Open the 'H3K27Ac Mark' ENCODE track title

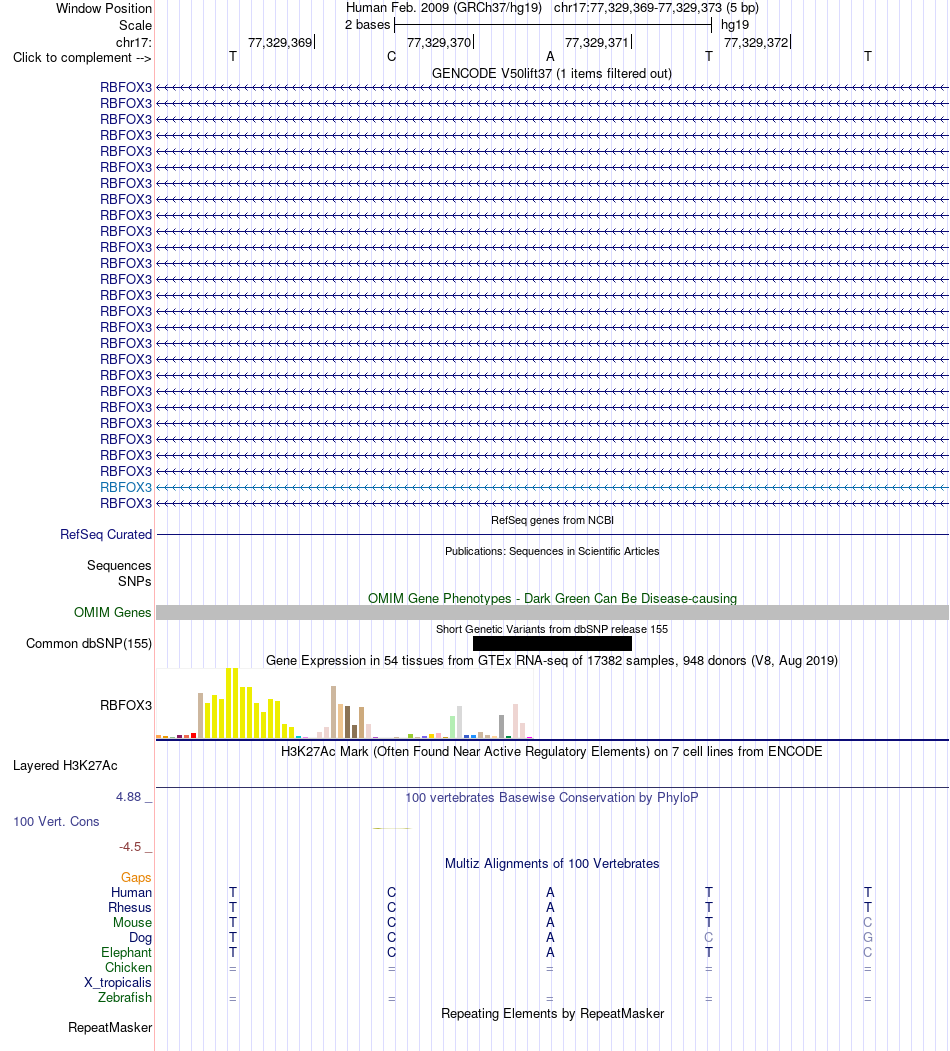[x=552, y=751]
